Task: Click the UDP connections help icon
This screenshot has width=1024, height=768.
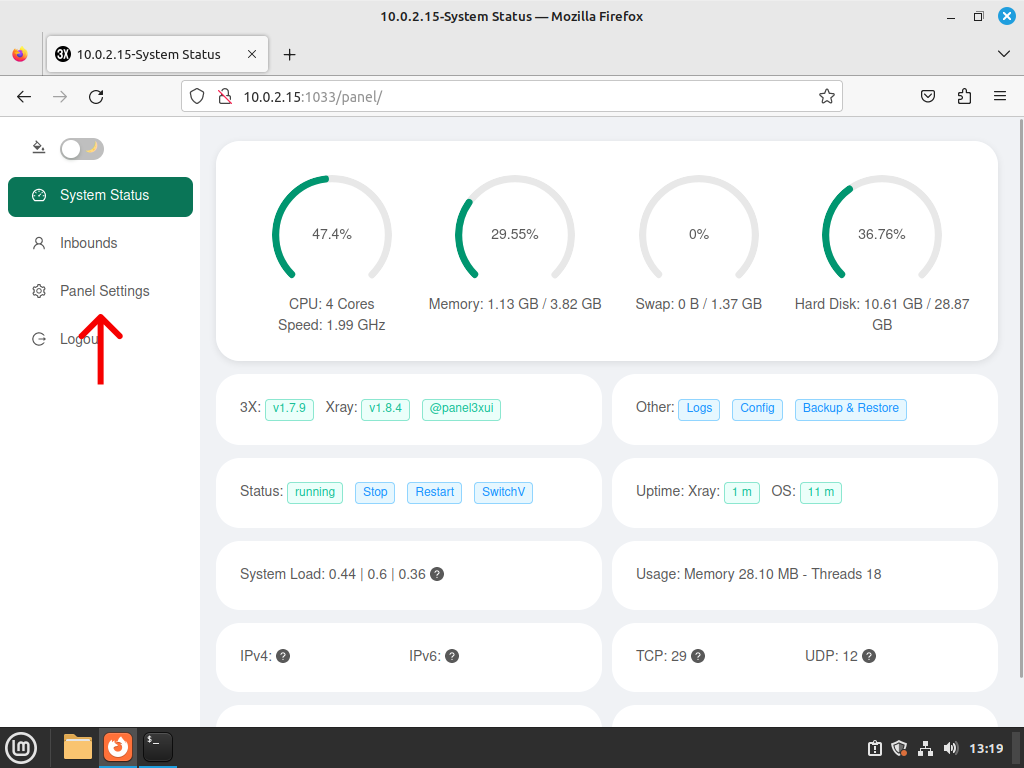Action: pos(869,656)
